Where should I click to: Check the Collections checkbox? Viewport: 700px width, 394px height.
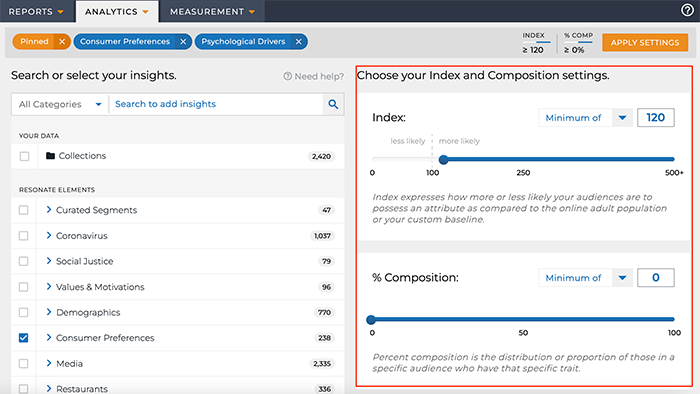[x=24, y=156]
